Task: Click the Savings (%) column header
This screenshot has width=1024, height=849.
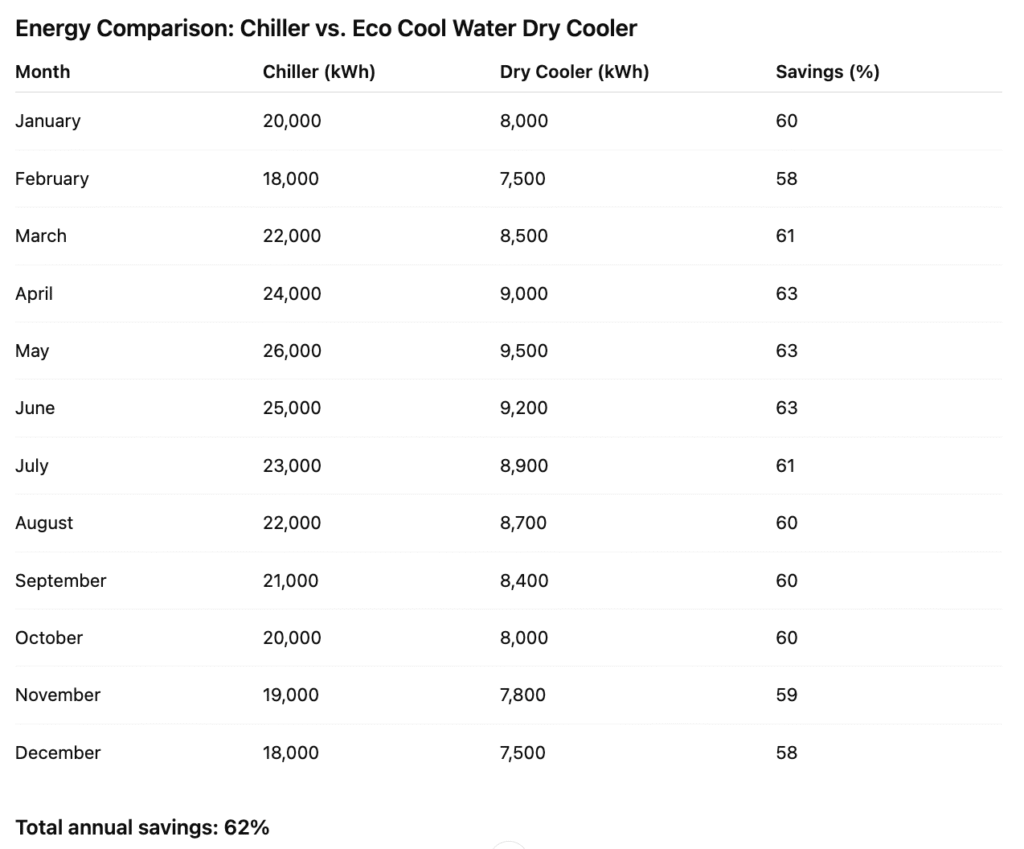Action: (x=827, y=72)
